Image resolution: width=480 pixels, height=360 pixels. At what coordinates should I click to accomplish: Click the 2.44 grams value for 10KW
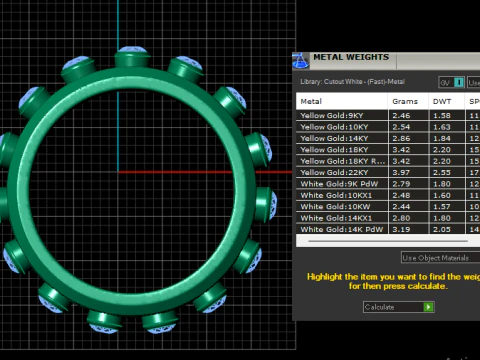click(401, 207)
